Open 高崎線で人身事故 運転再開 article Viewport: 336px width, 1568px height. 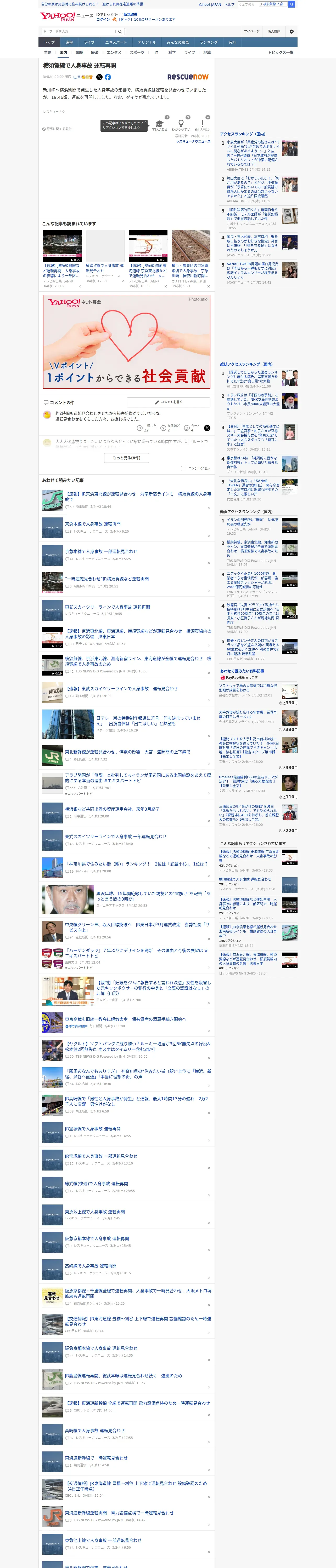click(x=90, y=1265)
